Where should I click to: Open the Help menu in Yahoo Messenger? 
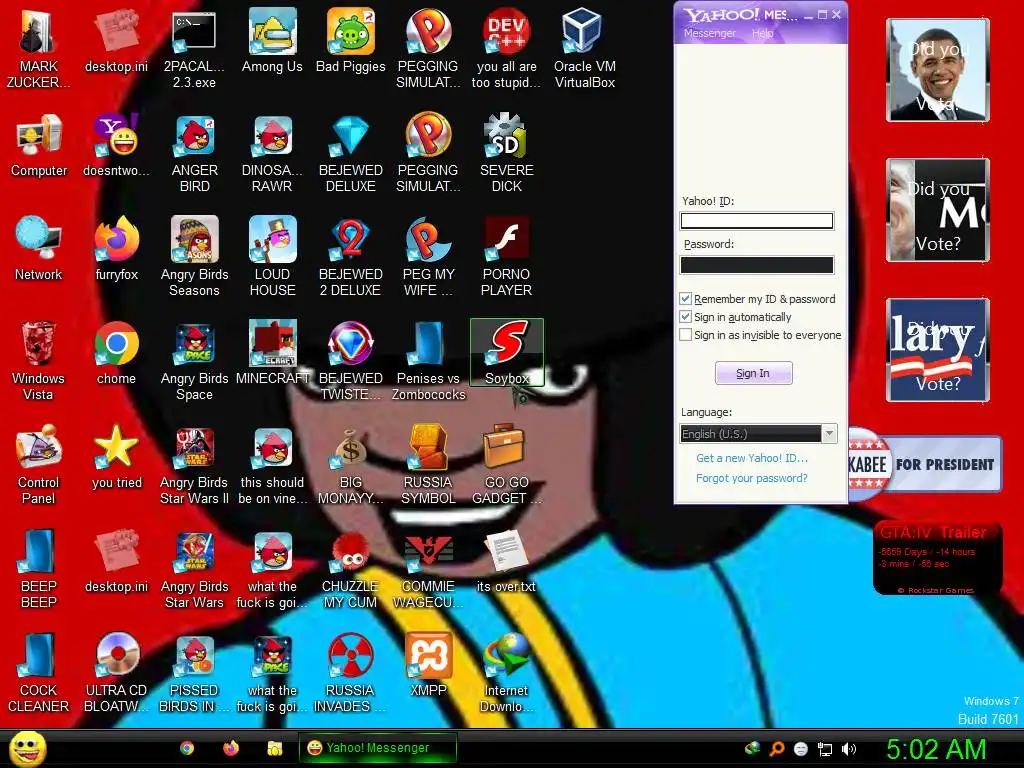coord(762,33)
